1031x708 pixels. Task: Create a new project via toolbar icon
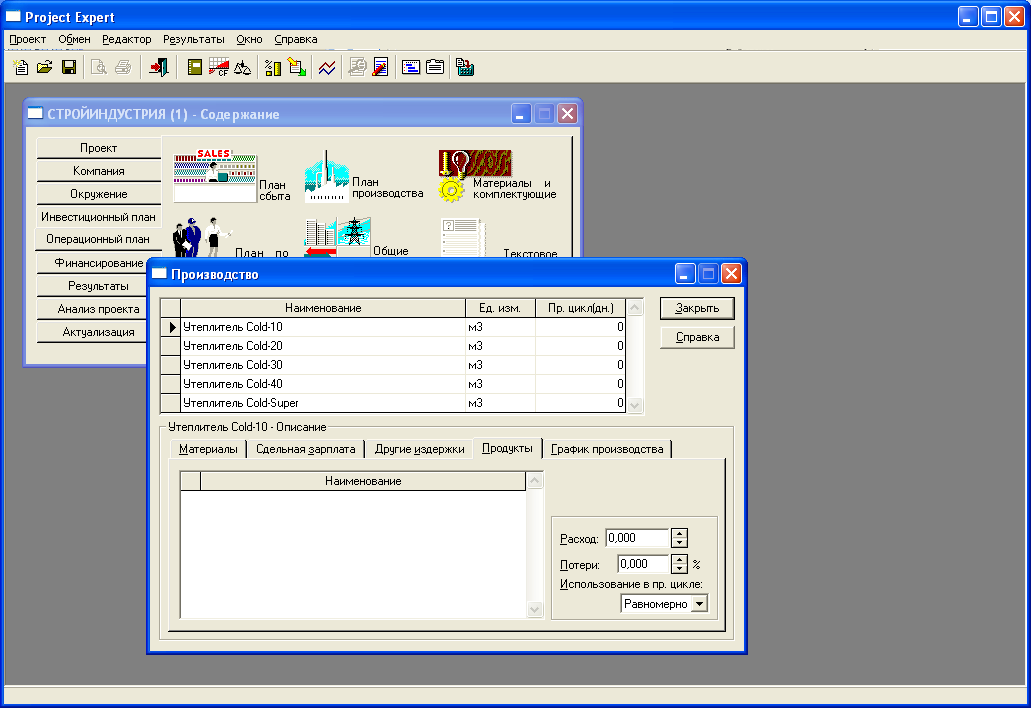point(20,67)
